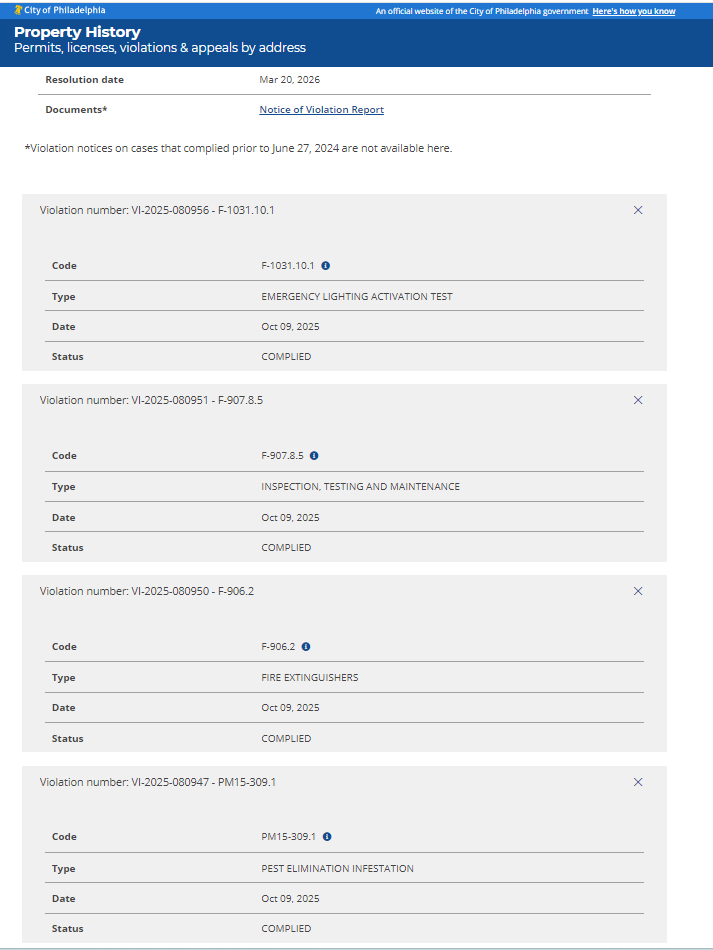The image size is (713, 950).
Task: Open the Notice of Violation Report document
Action: pos(321,110)
